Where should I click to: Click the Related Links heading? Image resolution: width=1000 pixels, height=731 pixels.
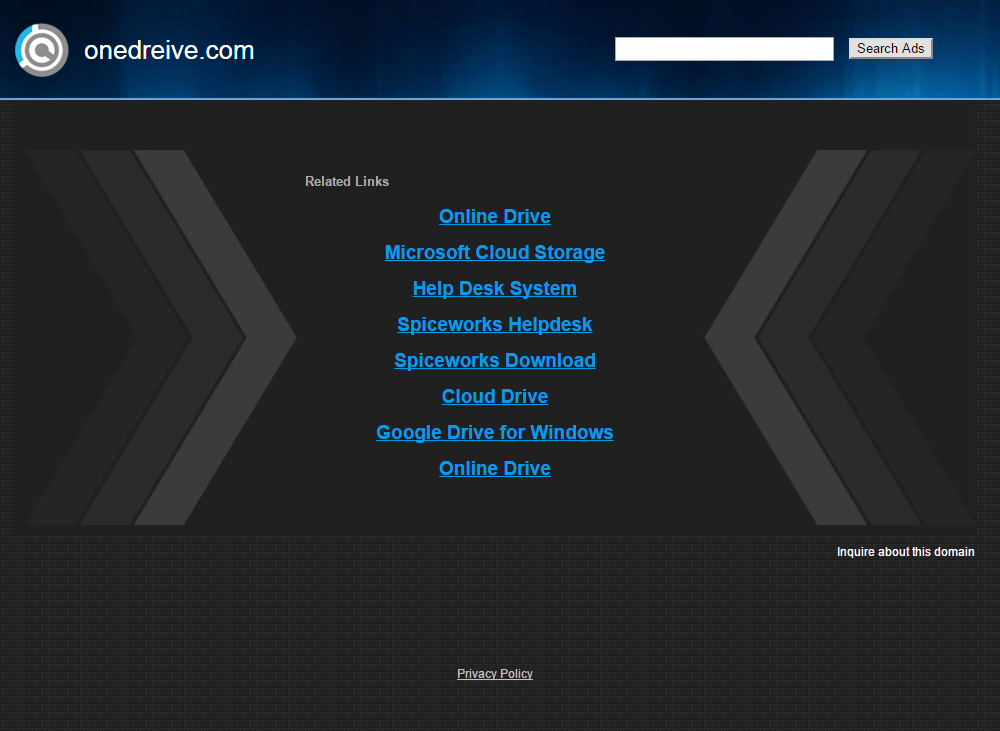(347, 182)
